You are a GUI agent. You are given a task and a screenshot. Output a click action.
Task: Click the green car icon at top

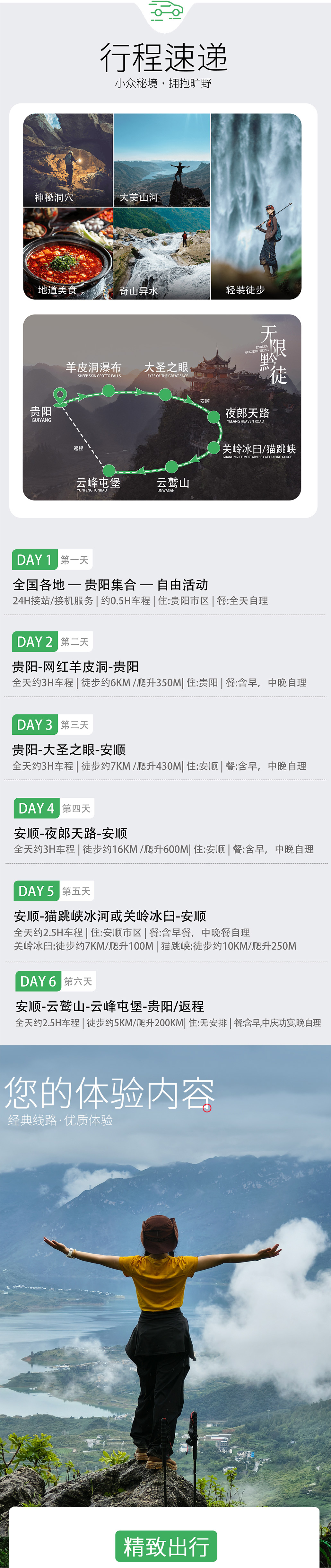[166, 10]
